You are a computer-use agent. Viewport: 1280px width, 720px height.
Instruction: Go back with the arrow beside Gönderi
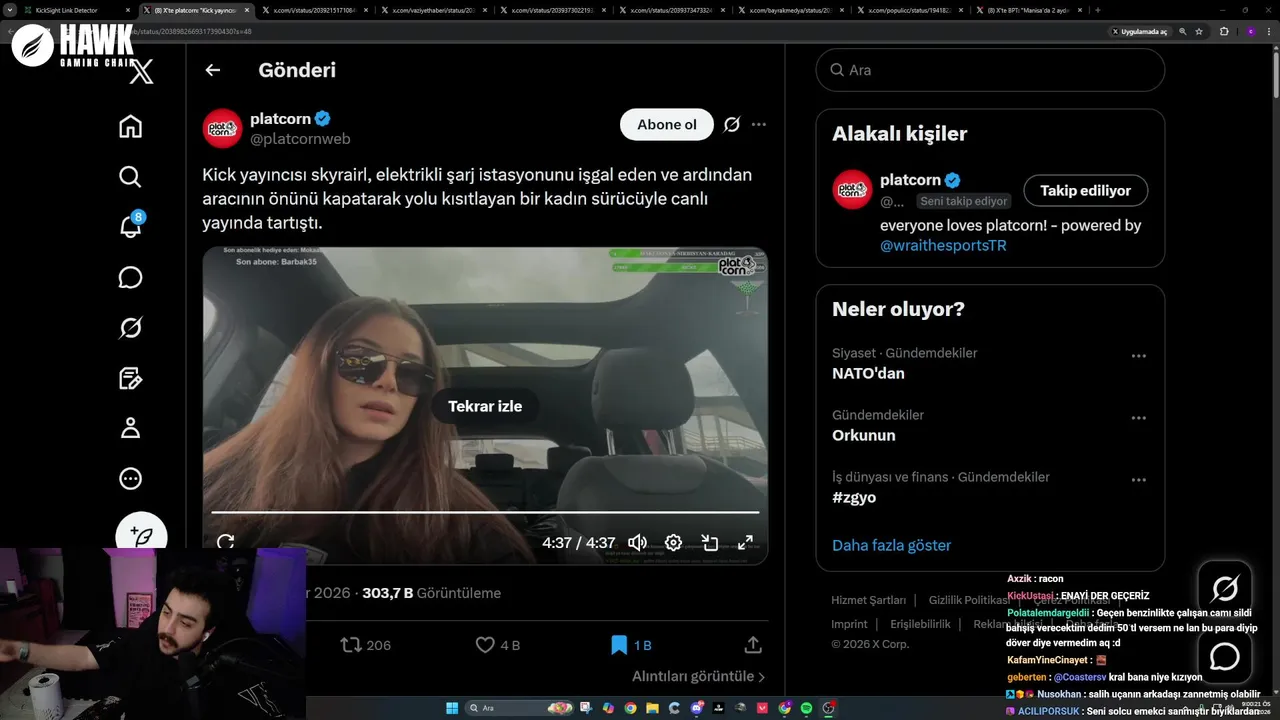tap(212, 70)
